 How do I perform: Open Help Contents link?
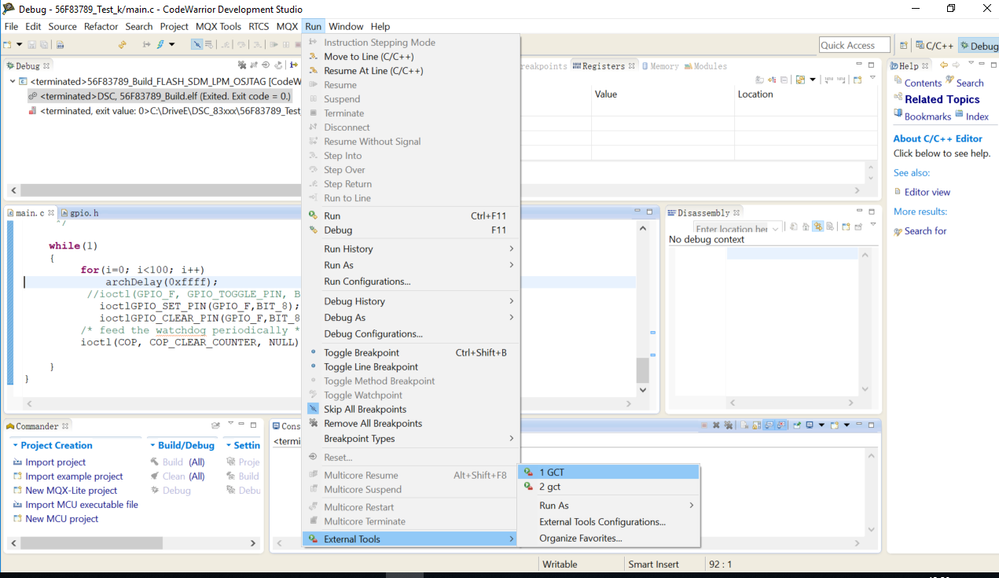click(x=923, y=83)
